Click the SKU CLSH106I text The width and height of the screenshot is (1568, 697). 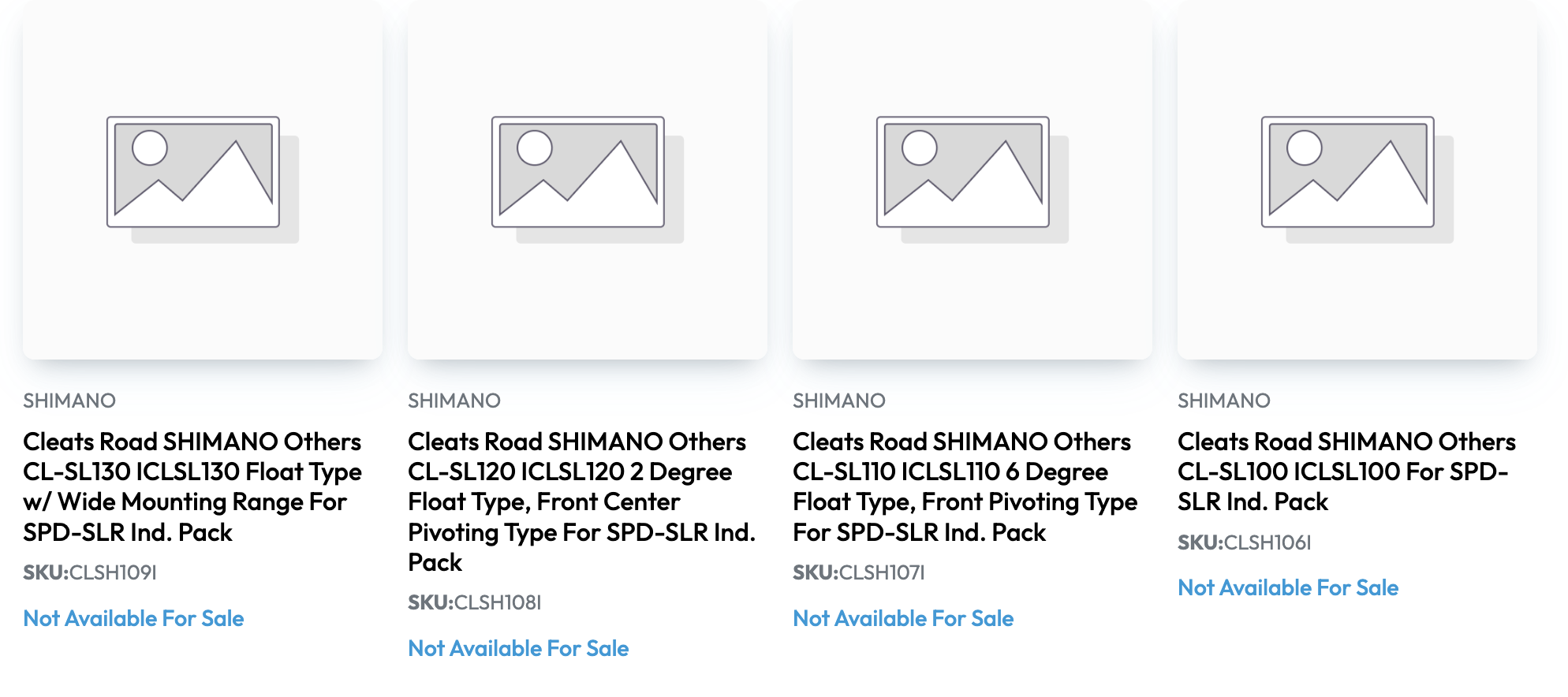1245,542
